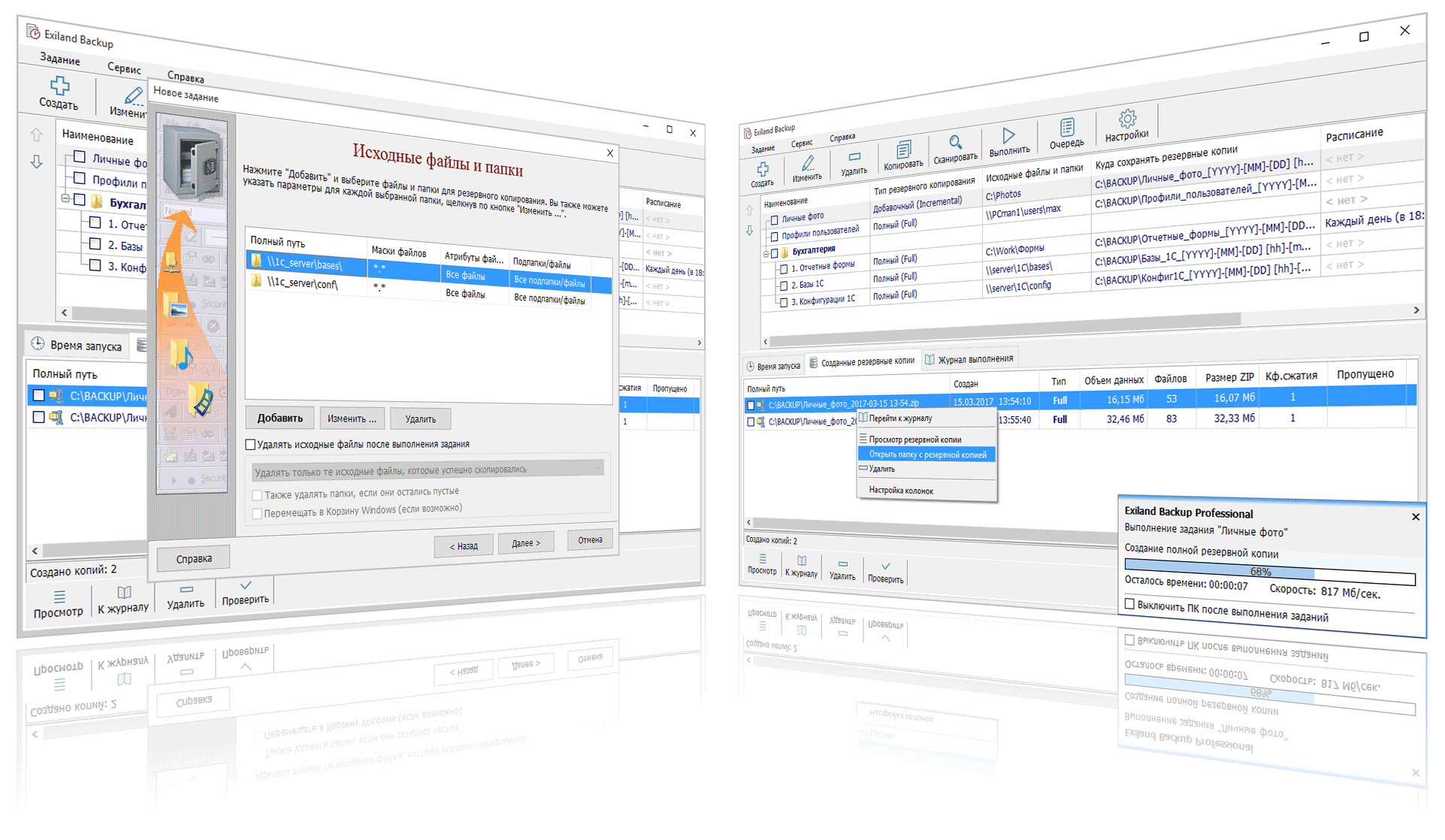Click the Проверить checkmark icon in left window
The image size is (1445, 840).
[246, 585]
